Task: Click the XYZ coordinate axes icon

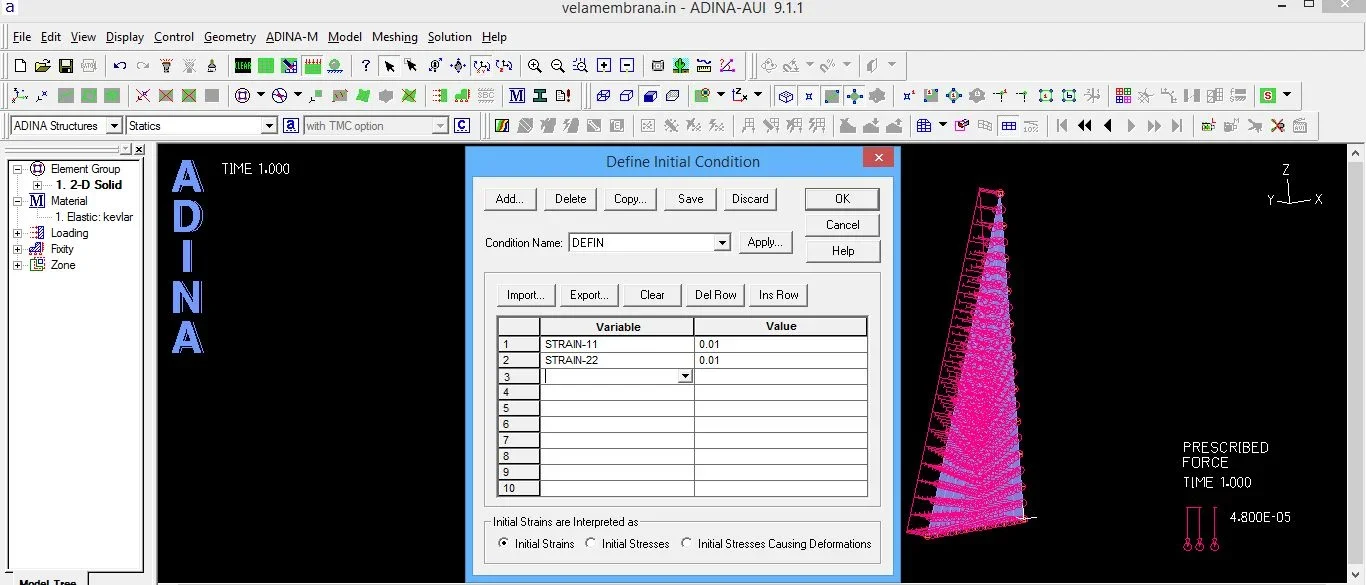Action: pos(20,96)
